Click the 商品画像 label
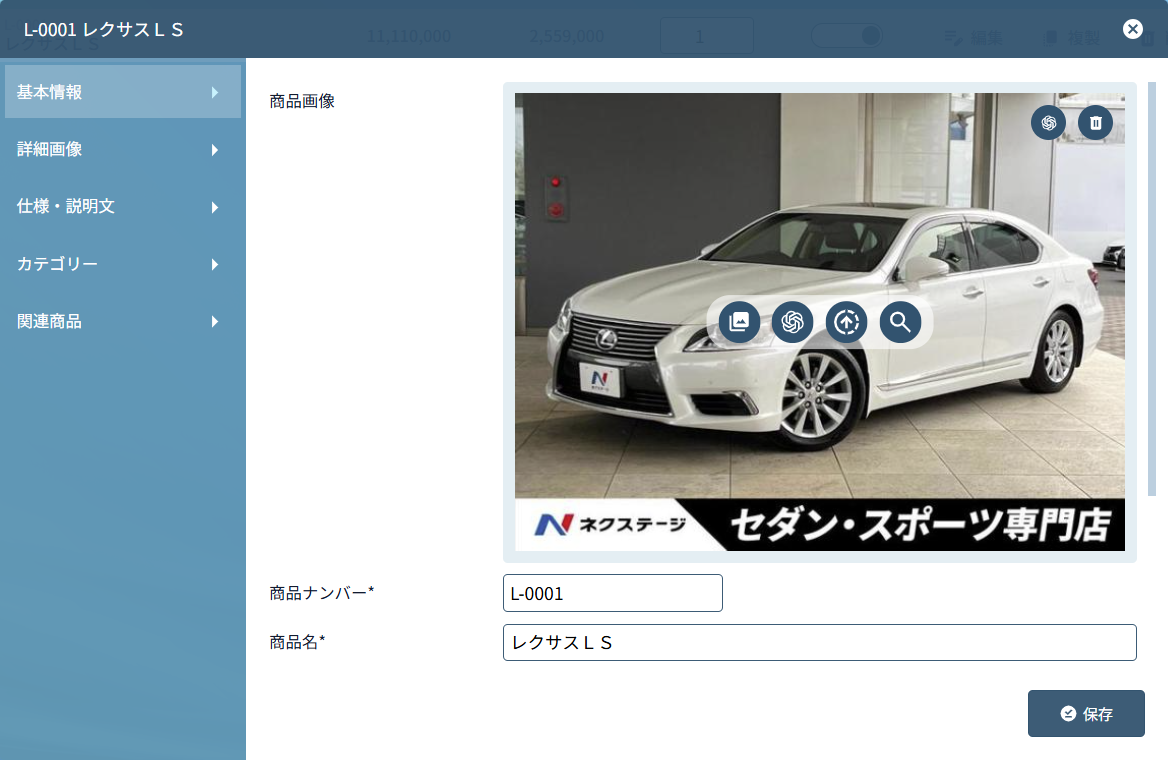The height and width of the screenshot is (760, 1168). pos(302,101)
